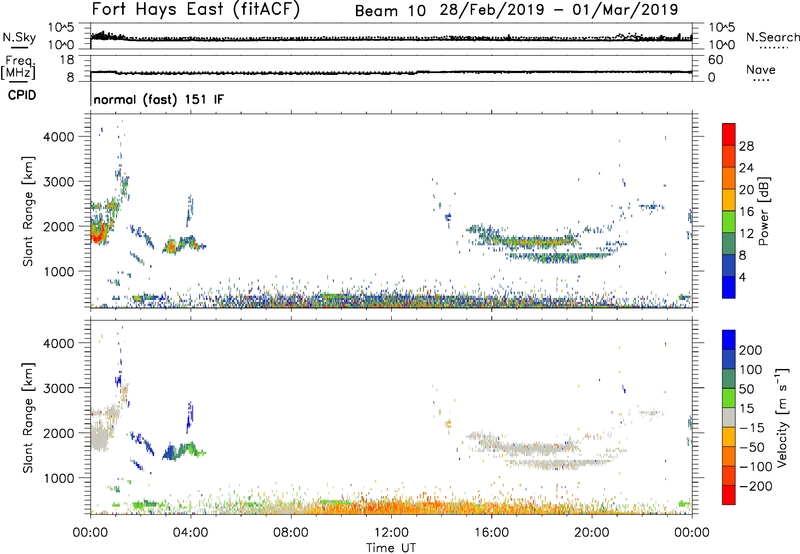Click the 'Freq. [MHz]' axis label
The width and height of the screenshot is (800, 554).
(x=18, y=68)
